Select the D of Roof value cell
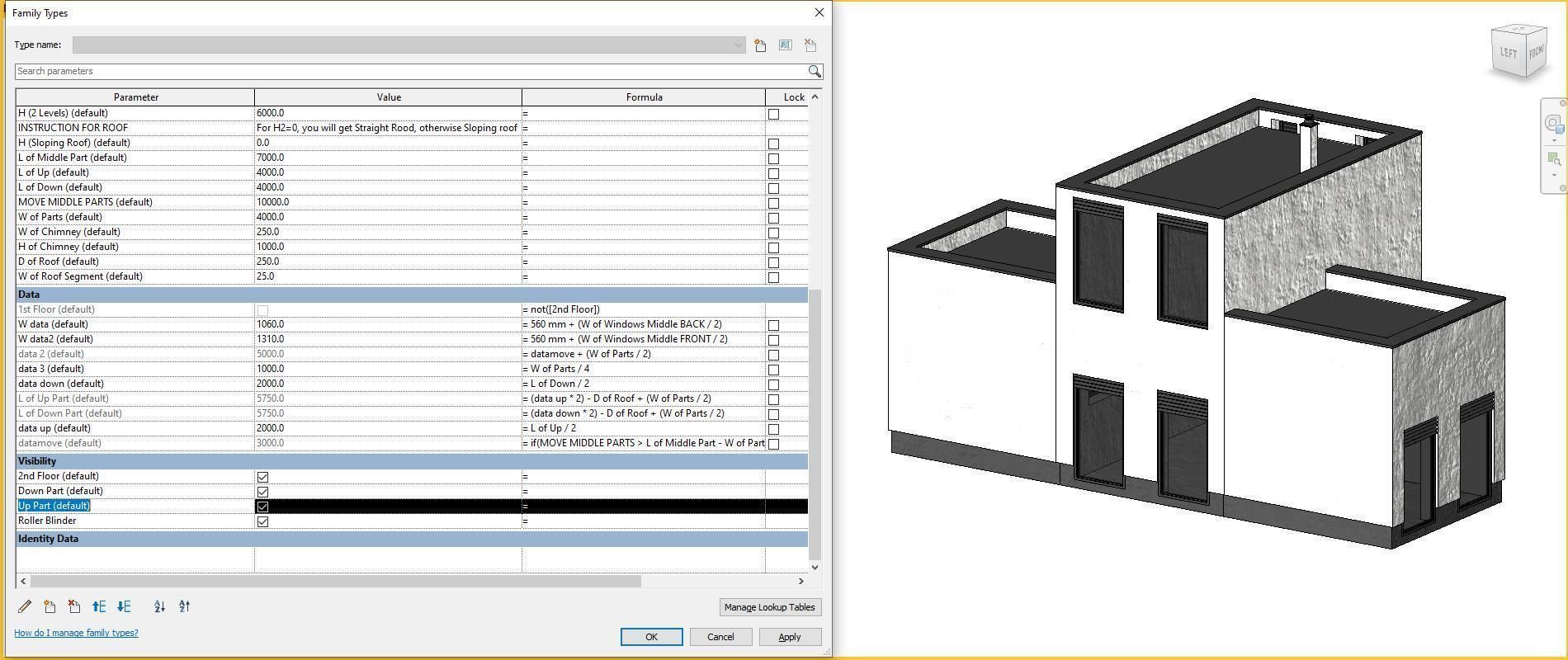This screenshot has width=1568, height=660. pos(388,262)
